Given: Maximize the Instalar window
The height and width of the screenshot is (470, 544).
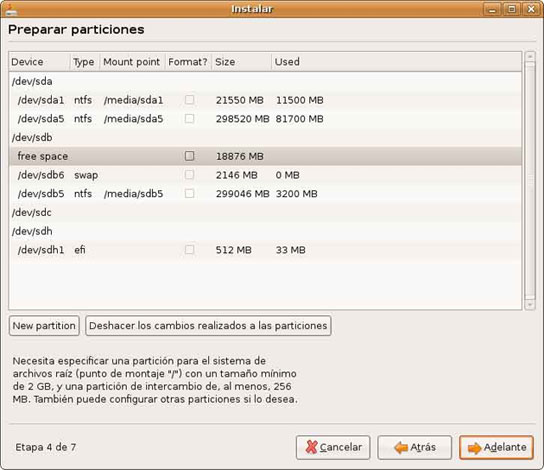Looking at the screenshot, I should coord(511,9).
